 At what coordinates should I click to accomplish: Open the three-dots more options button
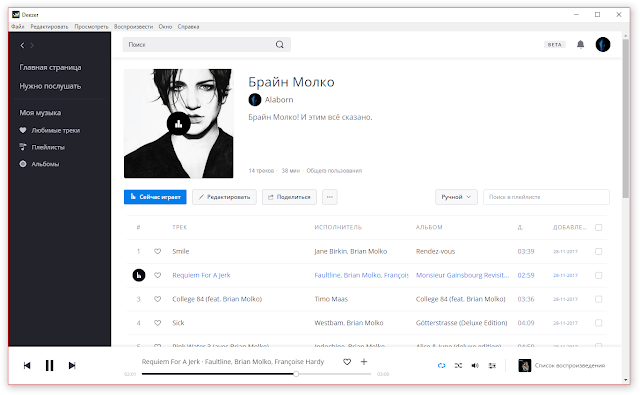tap(330, 197)
